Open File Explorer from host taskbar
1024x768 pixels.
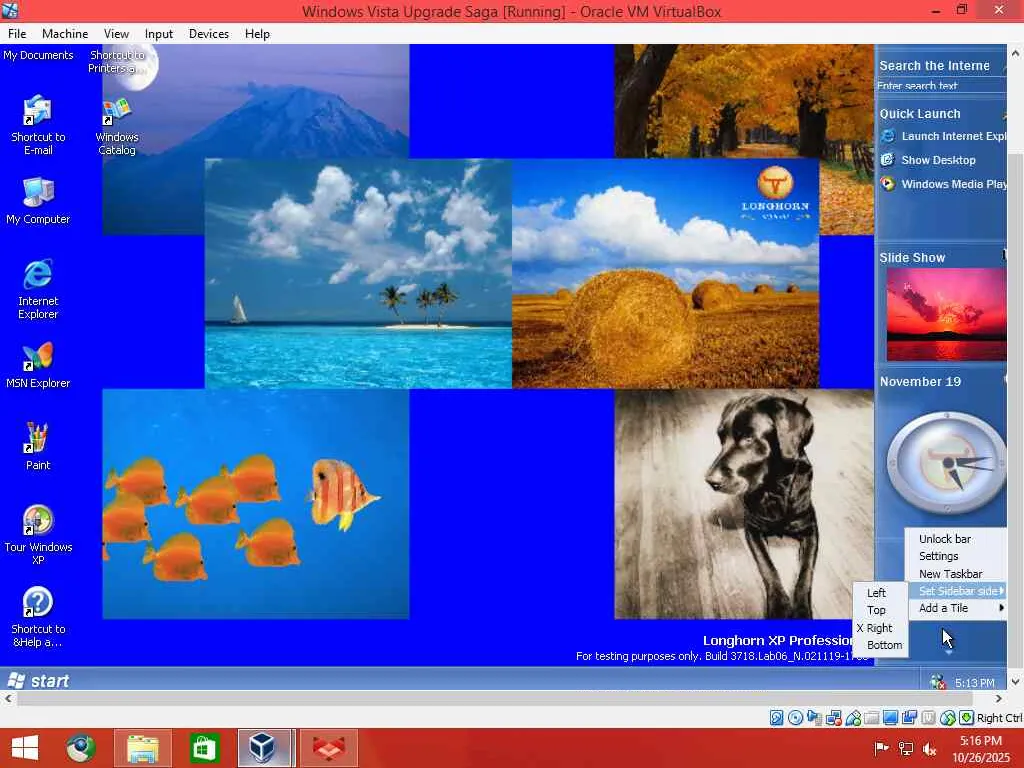(143, 748)
